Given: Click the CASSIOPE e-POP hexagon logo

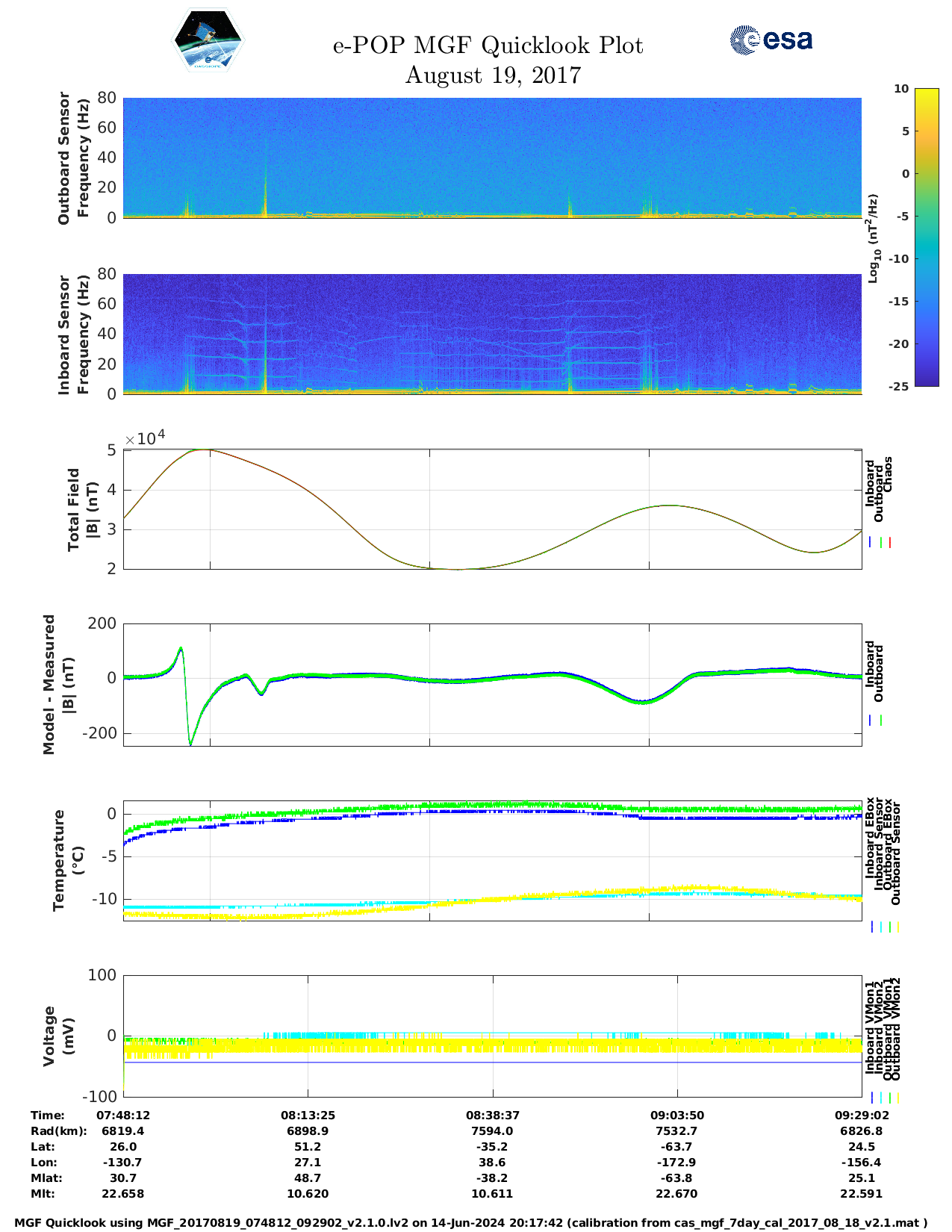Looking at the screenshot, I should [x=208, y=41].
